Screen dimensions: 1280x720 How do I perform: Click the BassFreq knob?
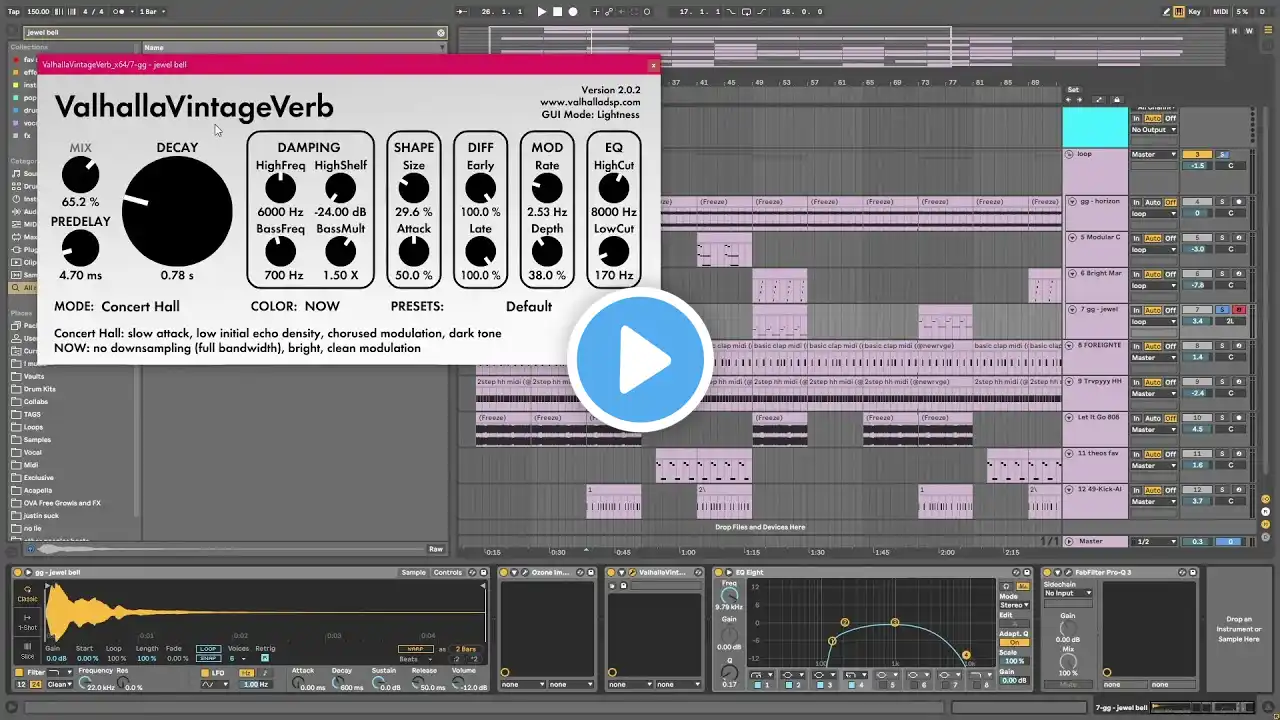pos(281,251)
